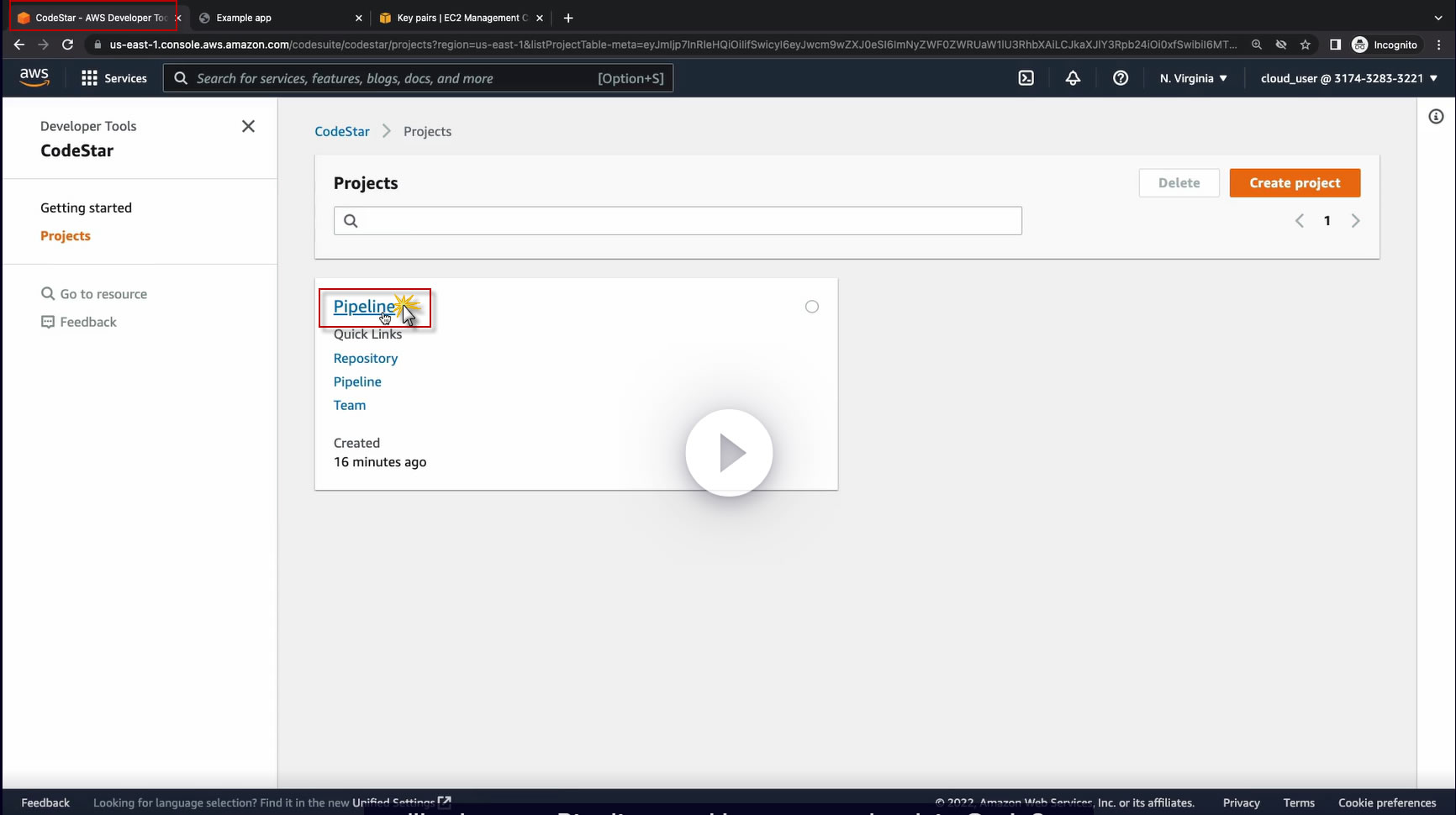
Task: Close the Key pairs EC2 tab
Action: (540, 18)
